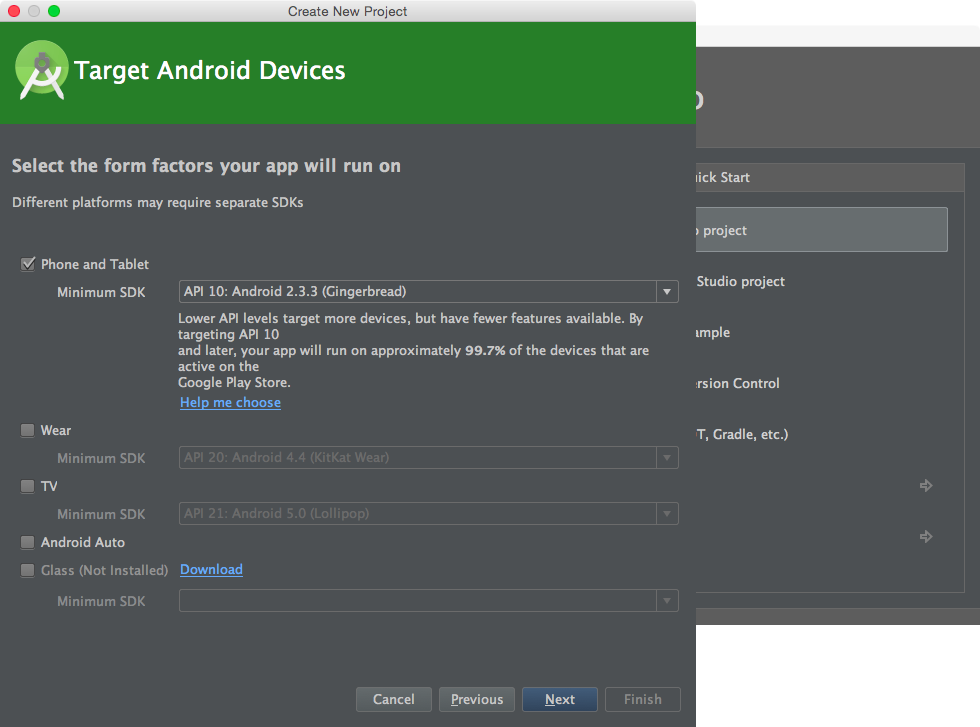Enable the TV form factor checkbox
The width and height of the screenshot is (980, 727).
click(27, 486)
